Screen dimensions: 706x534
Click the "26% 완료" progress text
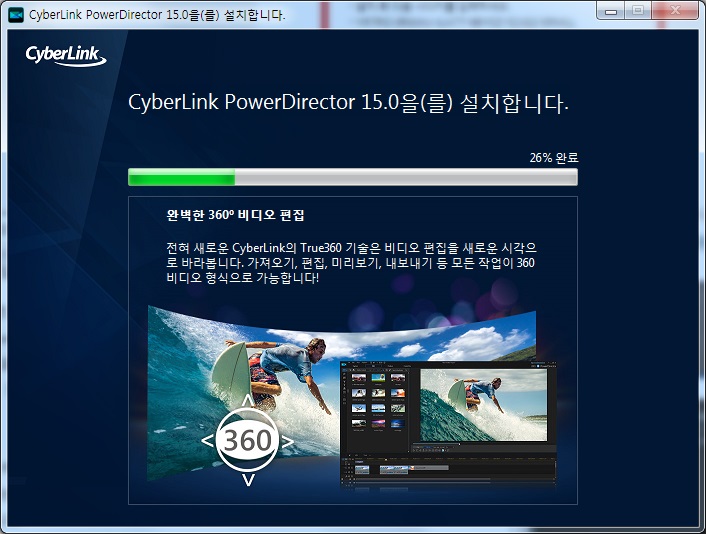pos(554,158)
